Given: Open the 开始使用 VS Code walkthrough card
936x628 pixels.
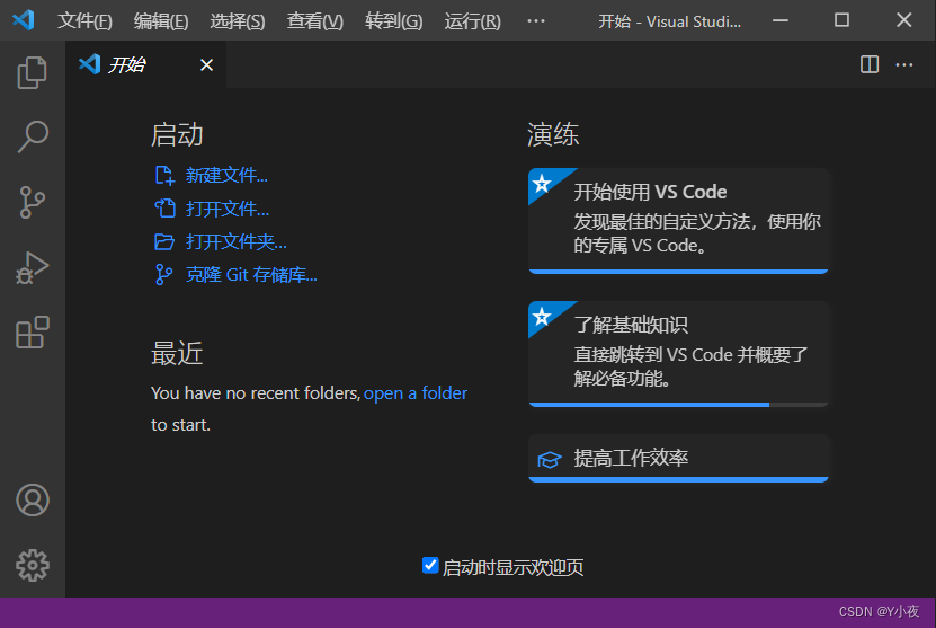Looking at the screenshot, I should point(678,221).
